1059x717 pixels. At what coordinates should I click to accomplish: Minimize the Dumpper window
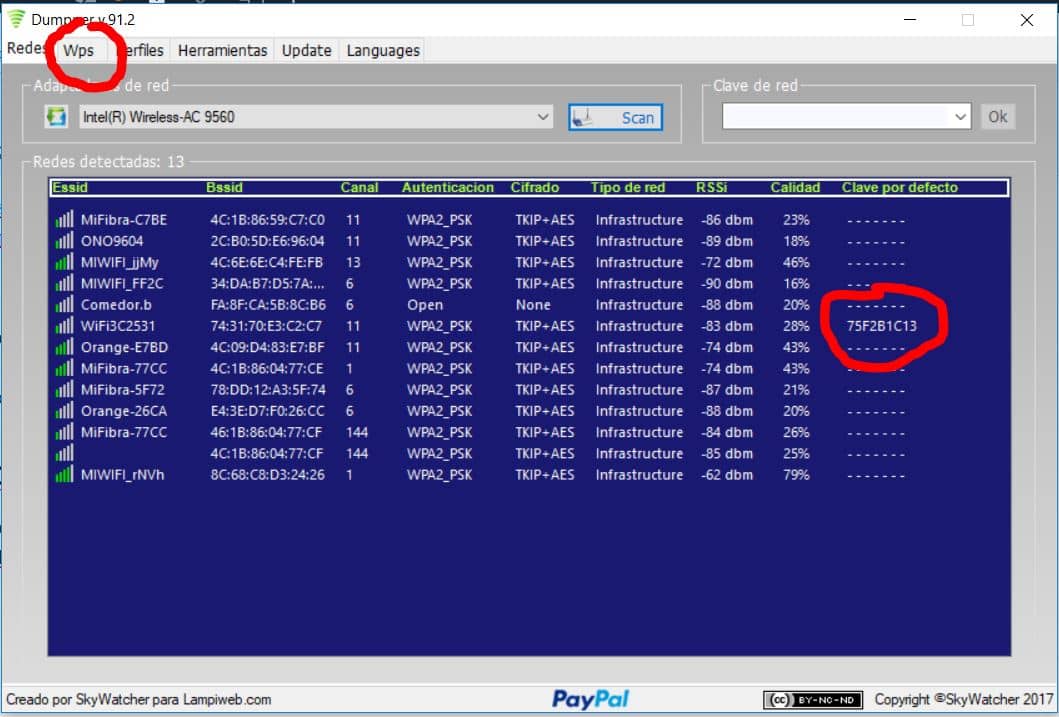pos(910,20)
